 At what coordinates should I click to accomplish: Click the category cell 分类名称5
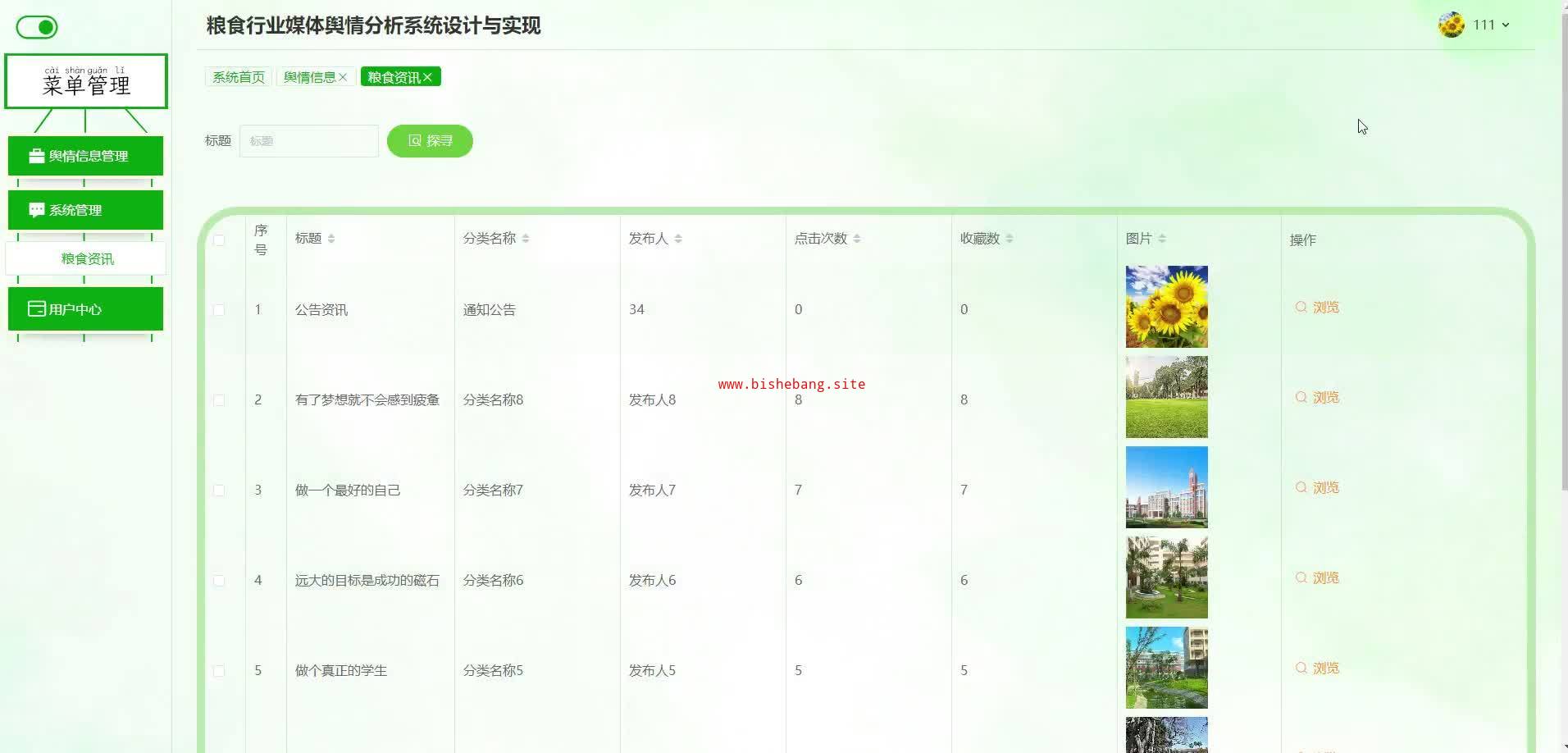(x=493, y=671)
